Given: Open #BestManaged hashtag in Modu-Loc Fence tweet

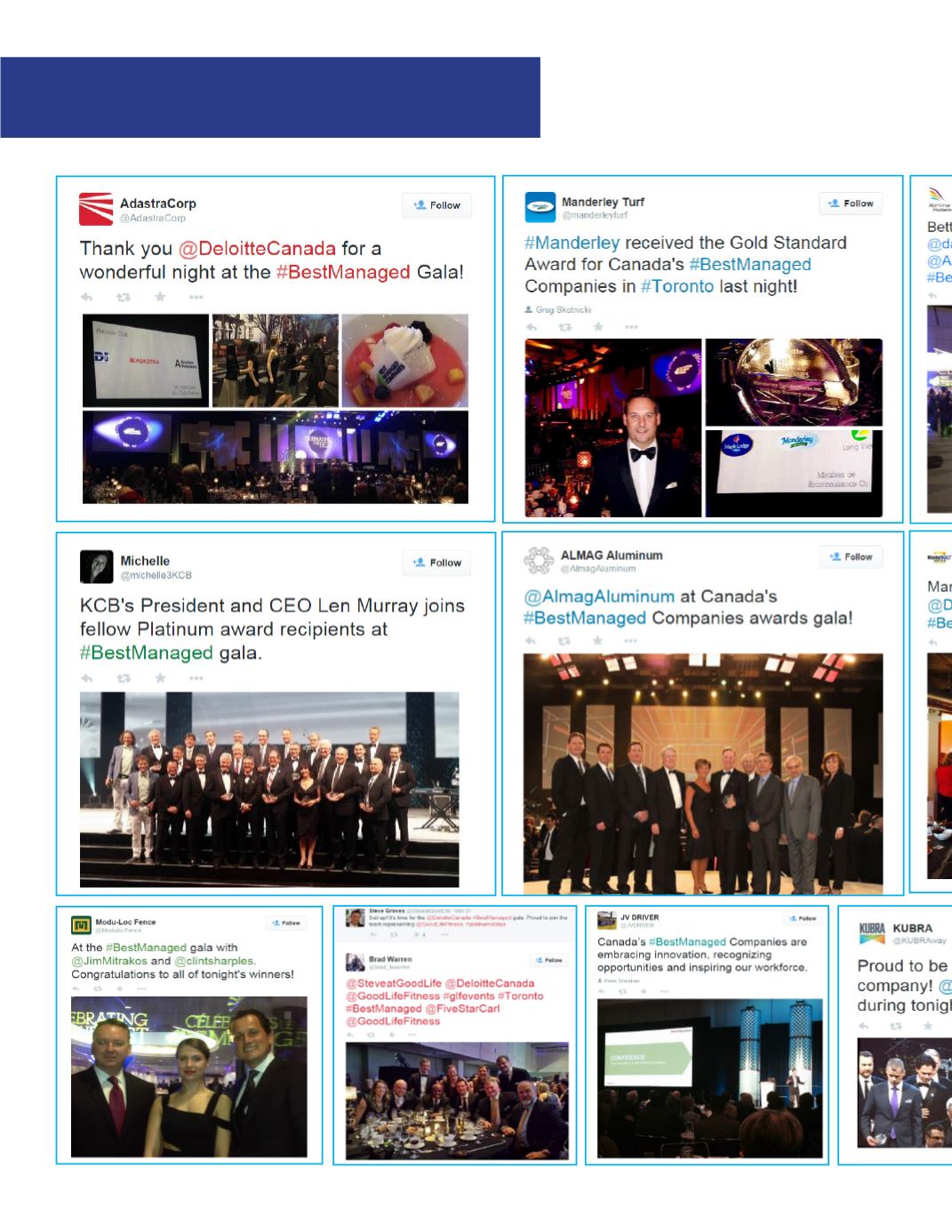Looking at the screenshot, I should pyautogui.click(x=146, y=948).
